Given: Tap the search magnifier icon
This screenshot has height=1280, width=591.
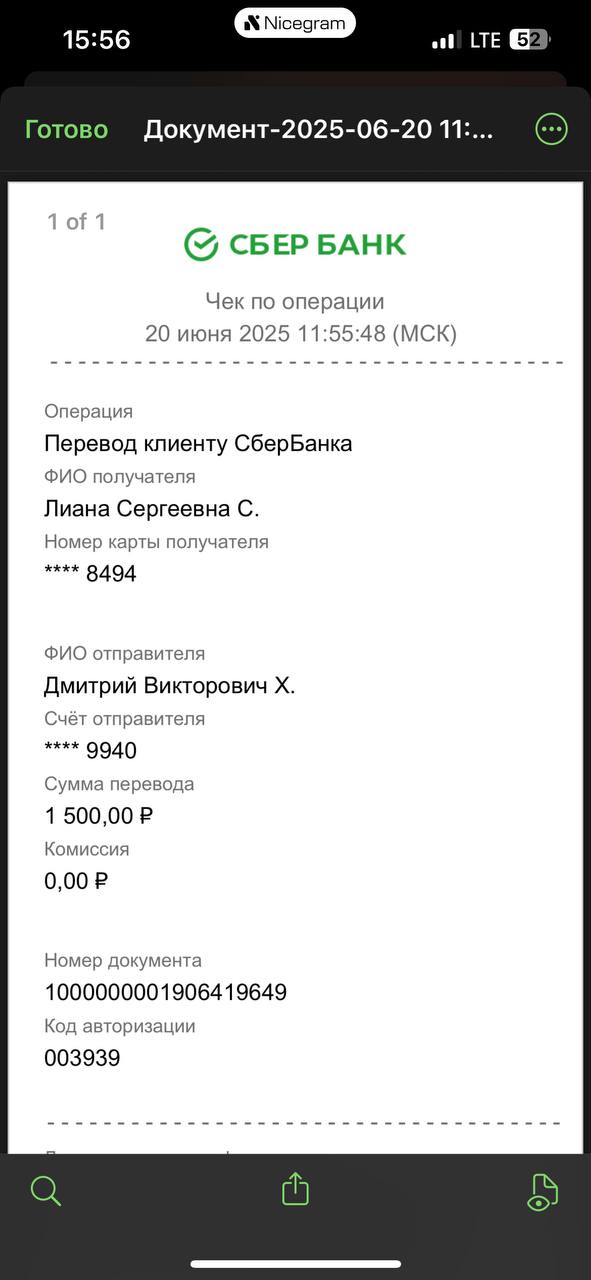Looking at the screenshot, I should click(46, 1191).
